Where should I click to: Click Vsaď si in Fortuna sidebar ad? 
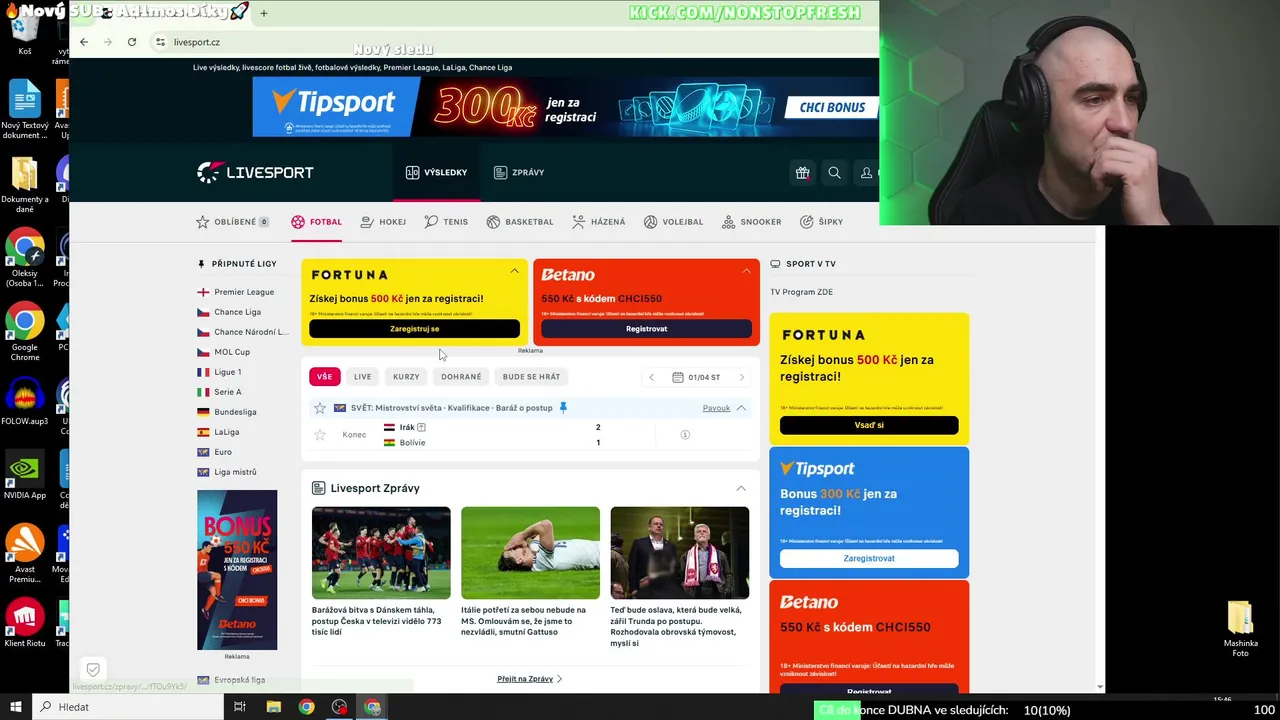pos(869,425)
